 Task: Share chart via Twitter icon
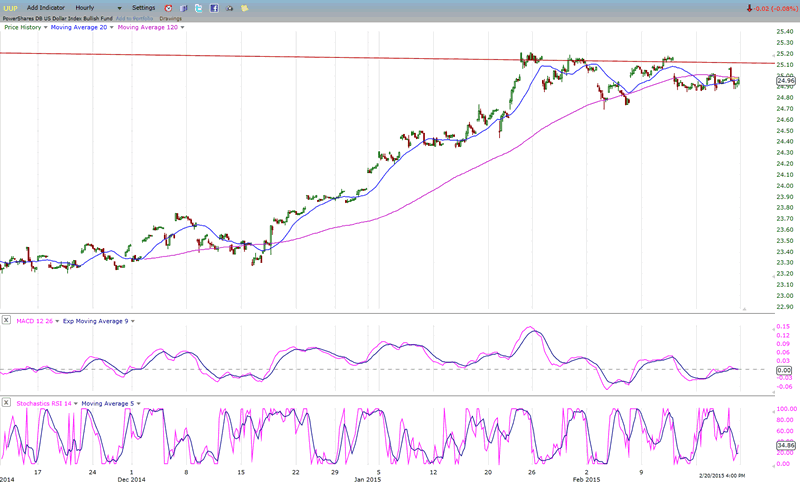click(198, 8)
